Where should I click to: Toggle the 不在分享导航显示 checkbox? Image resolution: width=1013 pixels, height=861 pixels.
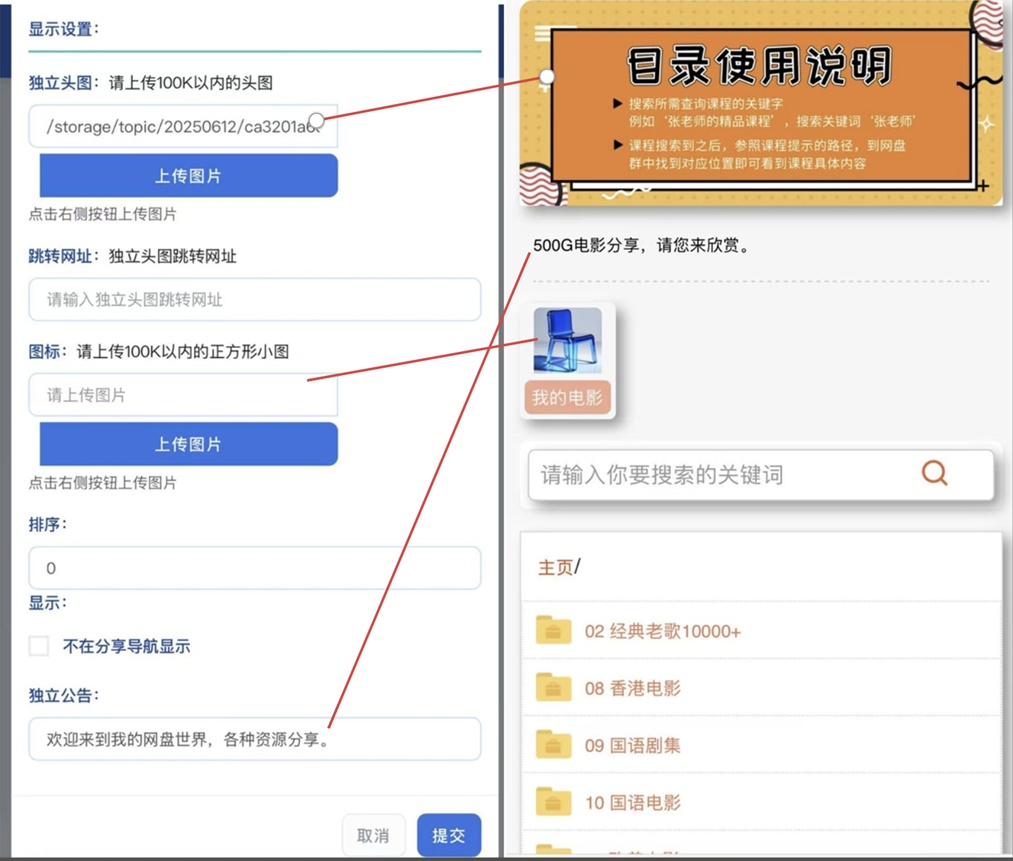click(38, 645)
